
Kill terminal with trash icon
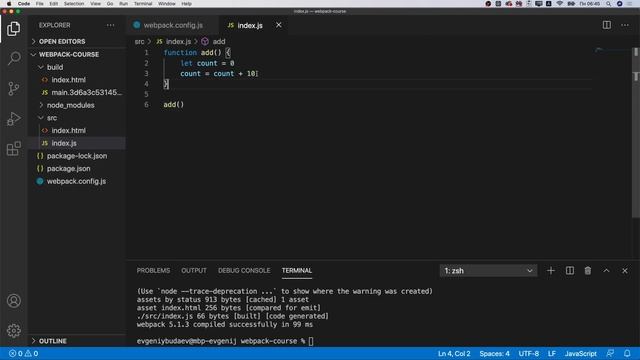tap(588, 271)
